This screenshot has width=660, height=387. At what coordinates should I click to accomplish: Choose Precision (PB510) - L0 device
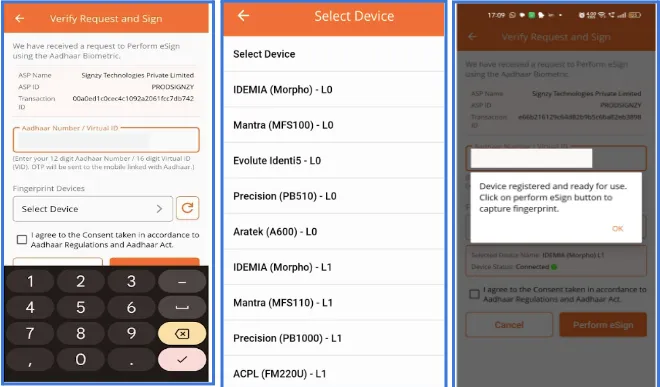tap(334, 196)
